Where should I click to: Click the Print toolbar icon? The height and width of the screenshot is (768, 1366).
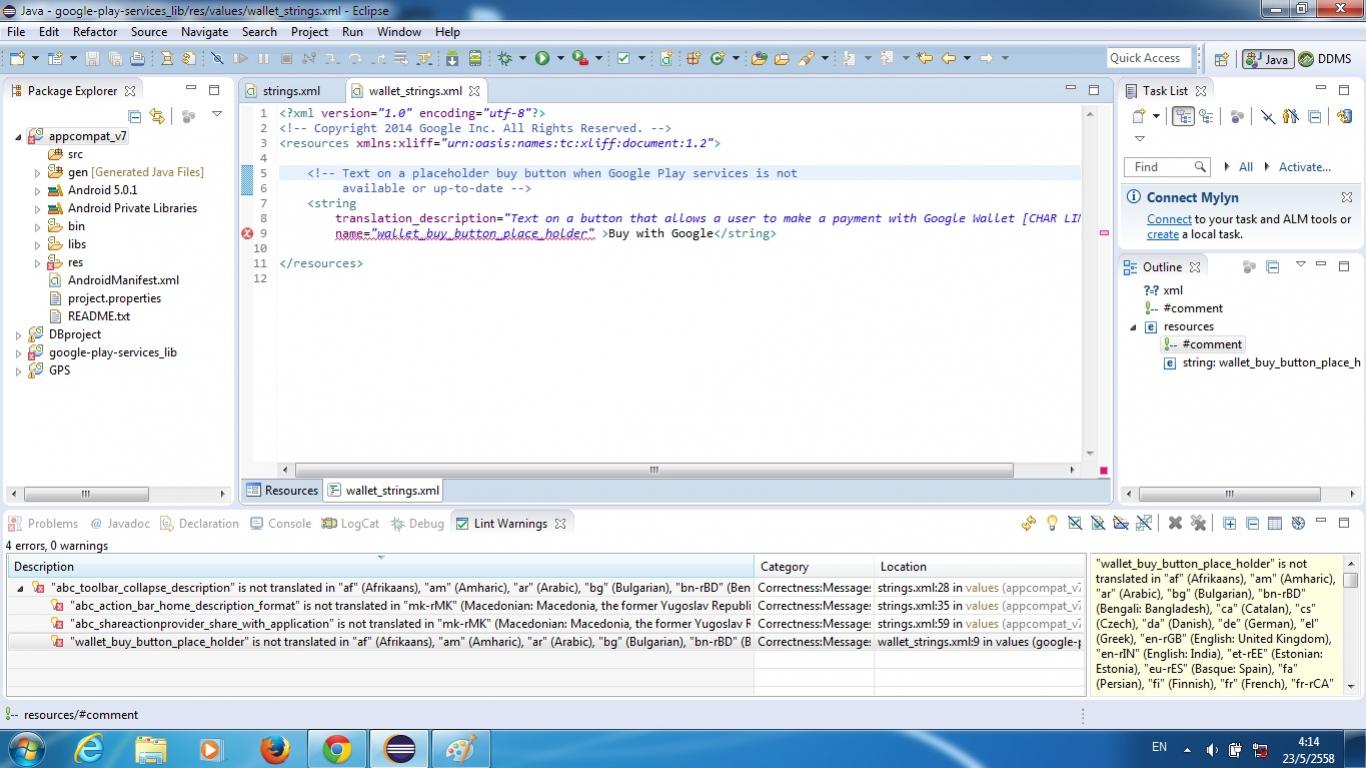click(139, 58)
